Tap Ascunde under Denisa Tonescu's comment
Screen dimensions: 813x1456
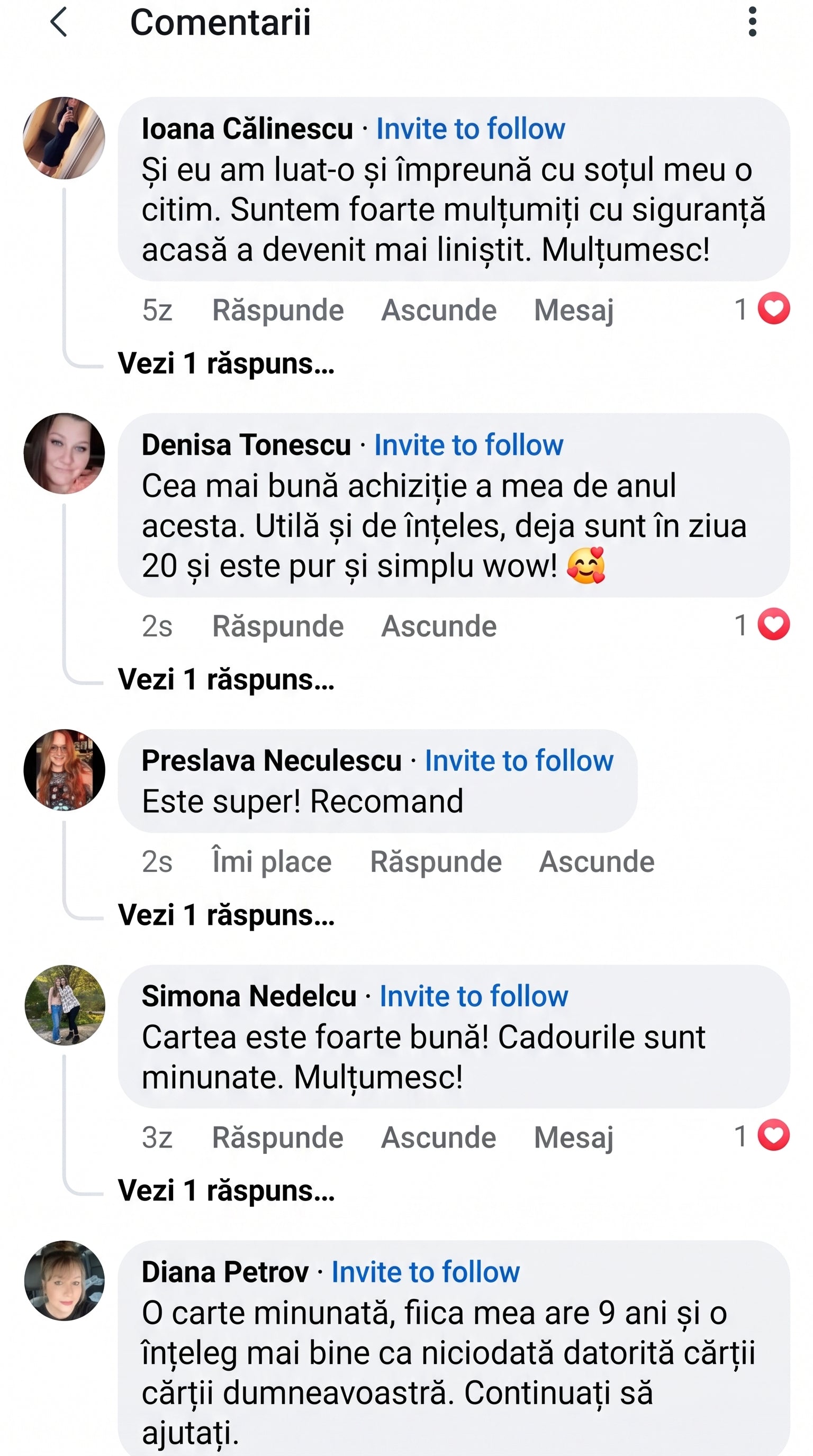click(x=439, y=626)
